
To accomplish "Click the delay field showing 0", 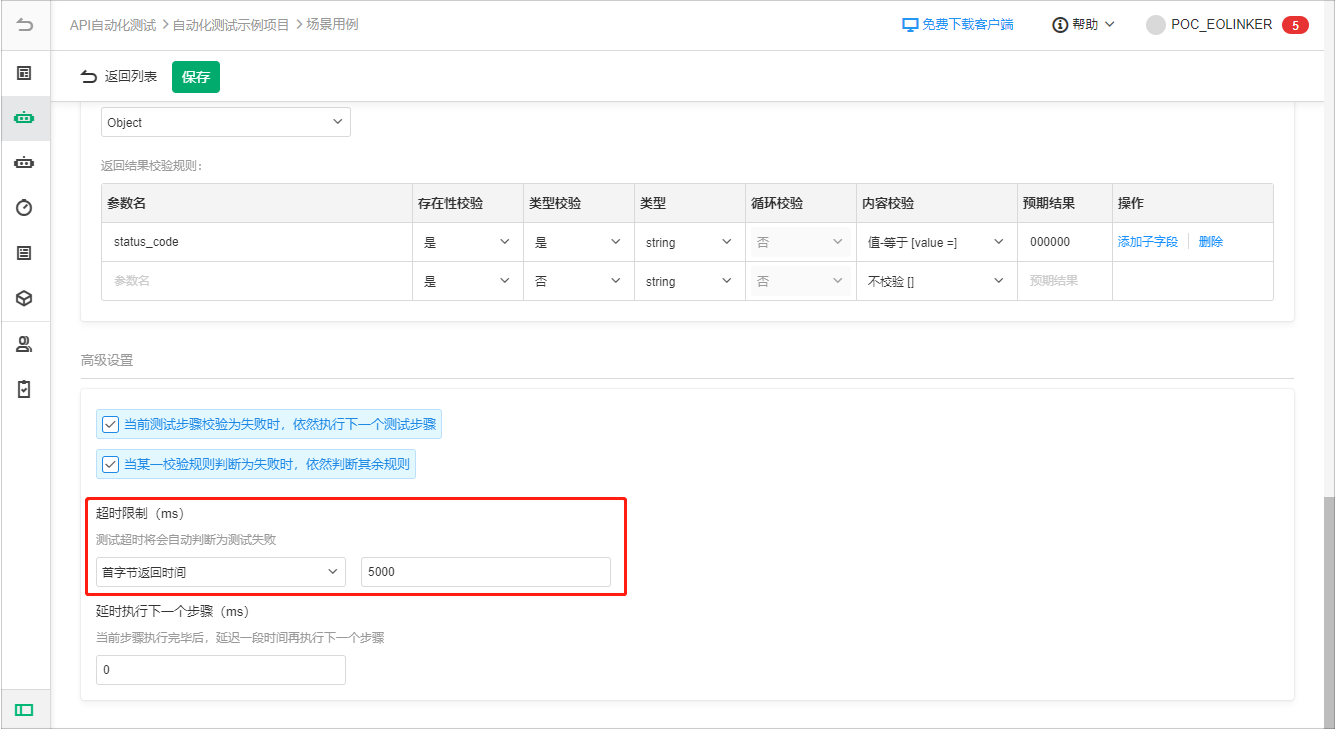I will pos(221,670).
